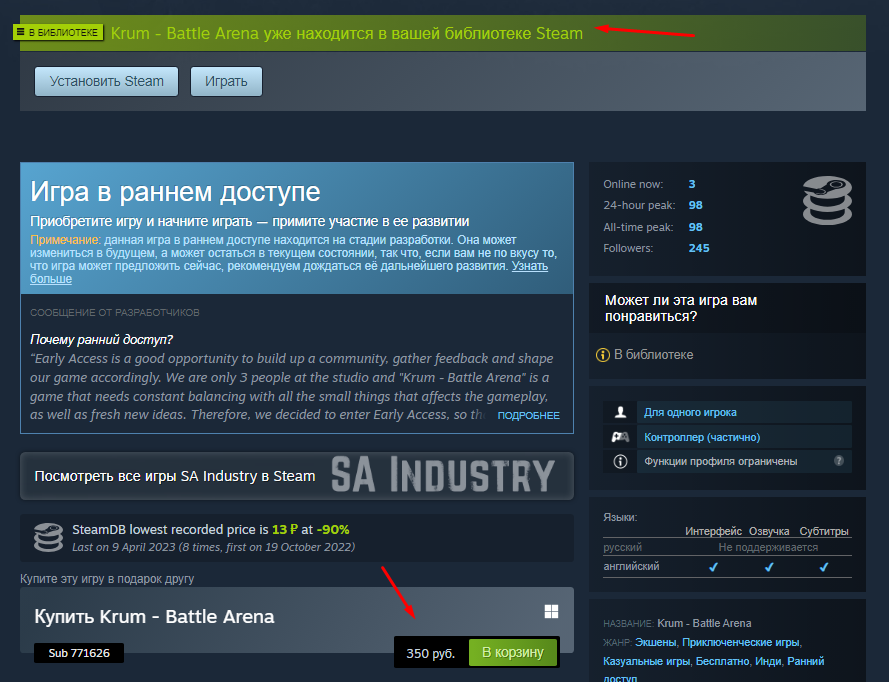This screenshot has width=889, height=682.
Task: Click 'Игра в раннем доступе' heading
Action: [175, 192]
